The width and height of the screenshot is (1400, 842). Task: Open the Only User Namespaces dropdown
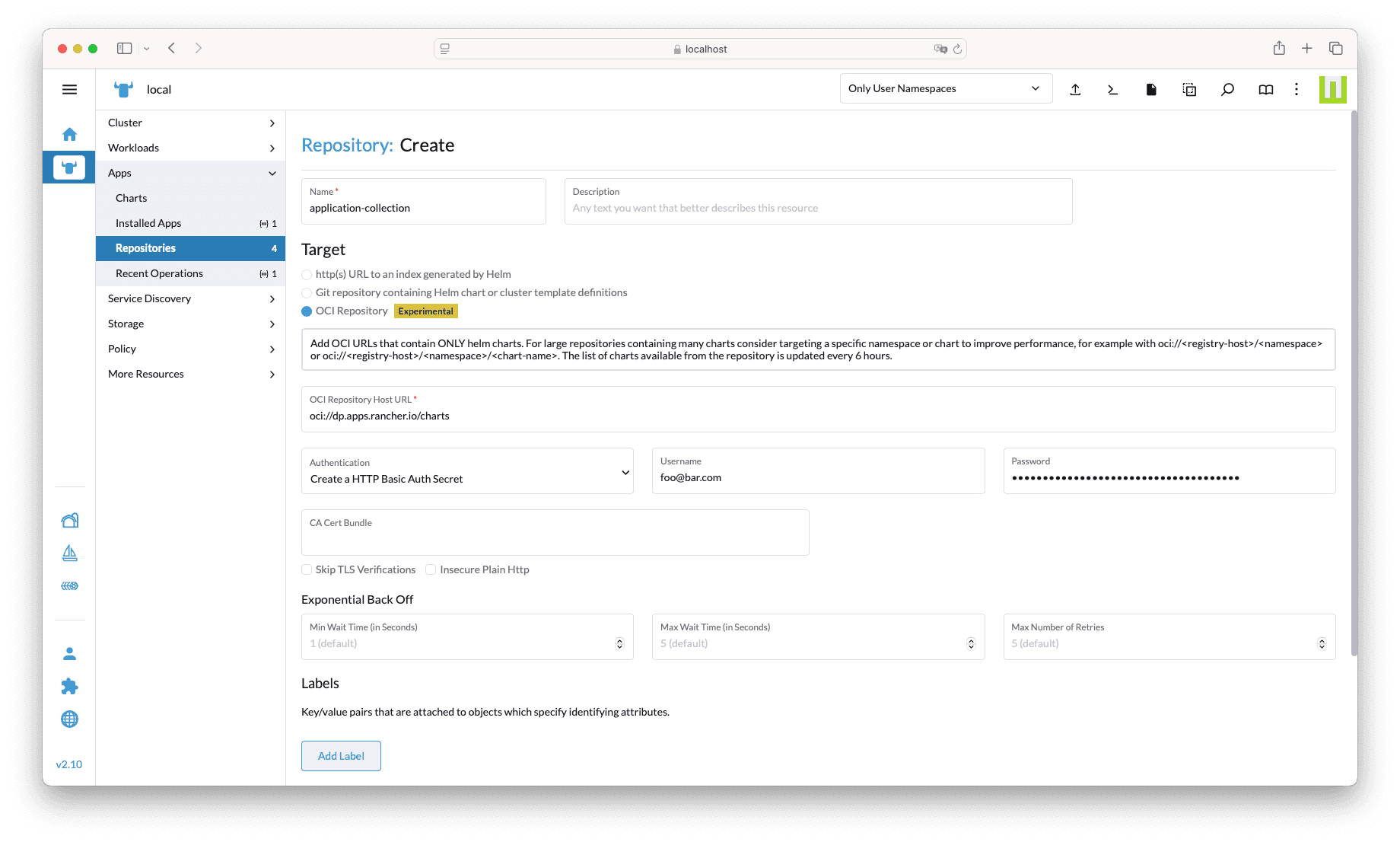[x=946, y=88]
